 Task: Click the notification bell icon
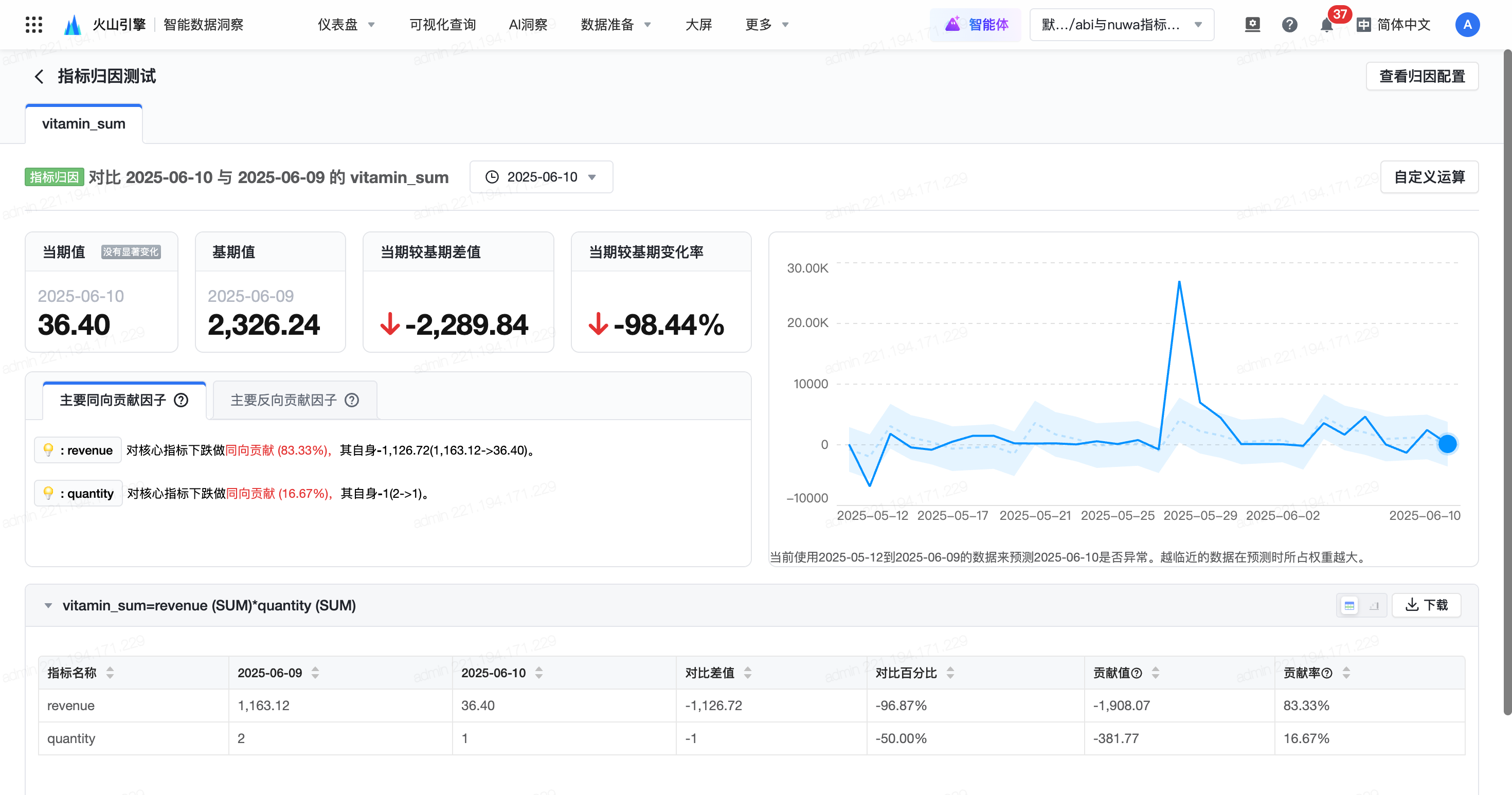click(1326, 25)
